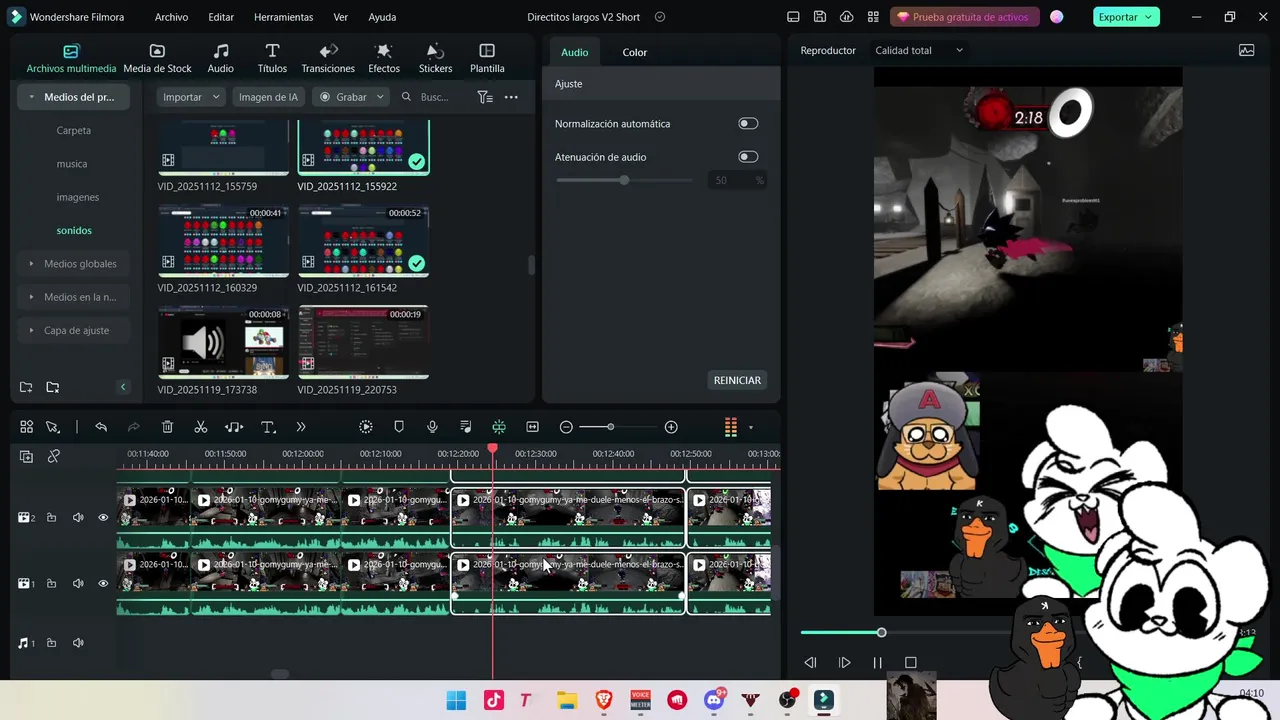Select the text tool icon

point(268,427)
